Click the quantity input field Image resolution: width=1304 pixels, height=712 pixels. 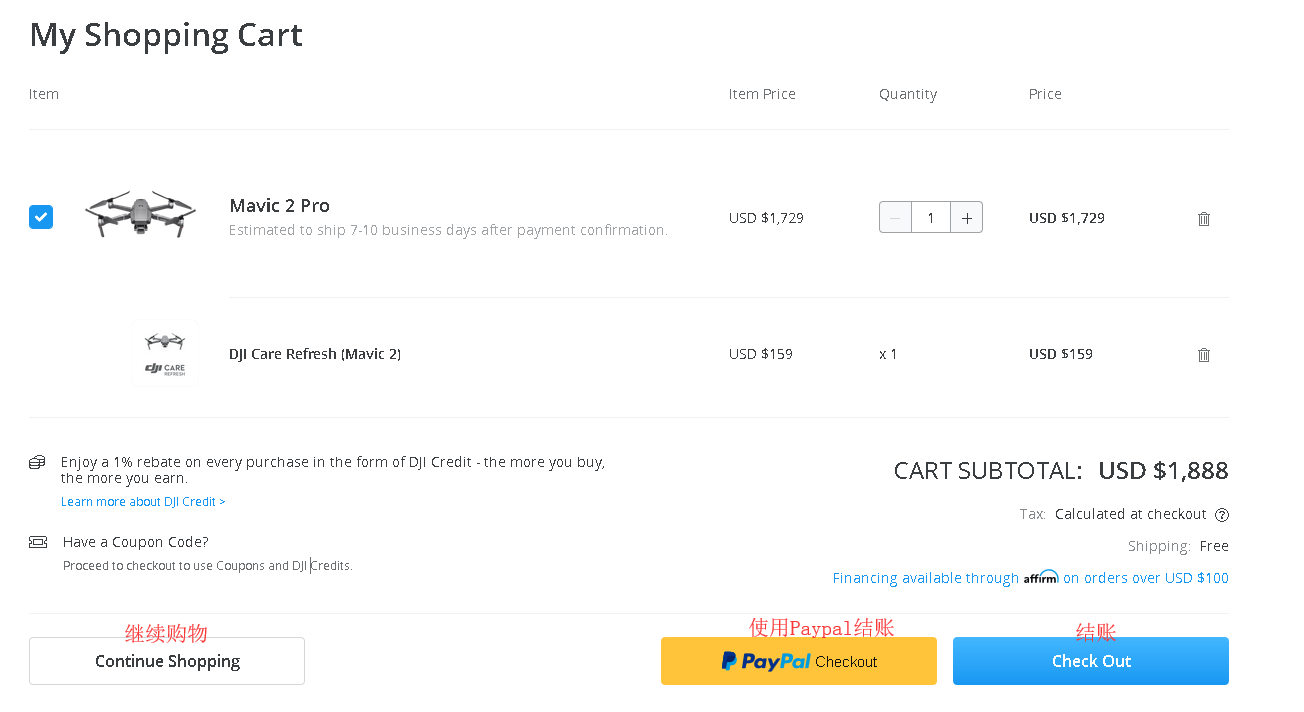tap(931, 218)
